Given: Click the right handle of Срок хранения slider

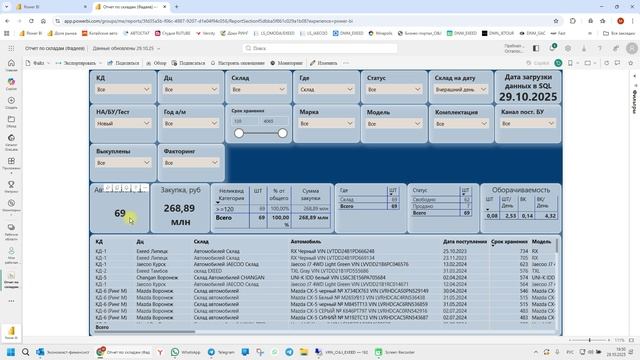Looking at the screenshot, I should click(282, 133).
